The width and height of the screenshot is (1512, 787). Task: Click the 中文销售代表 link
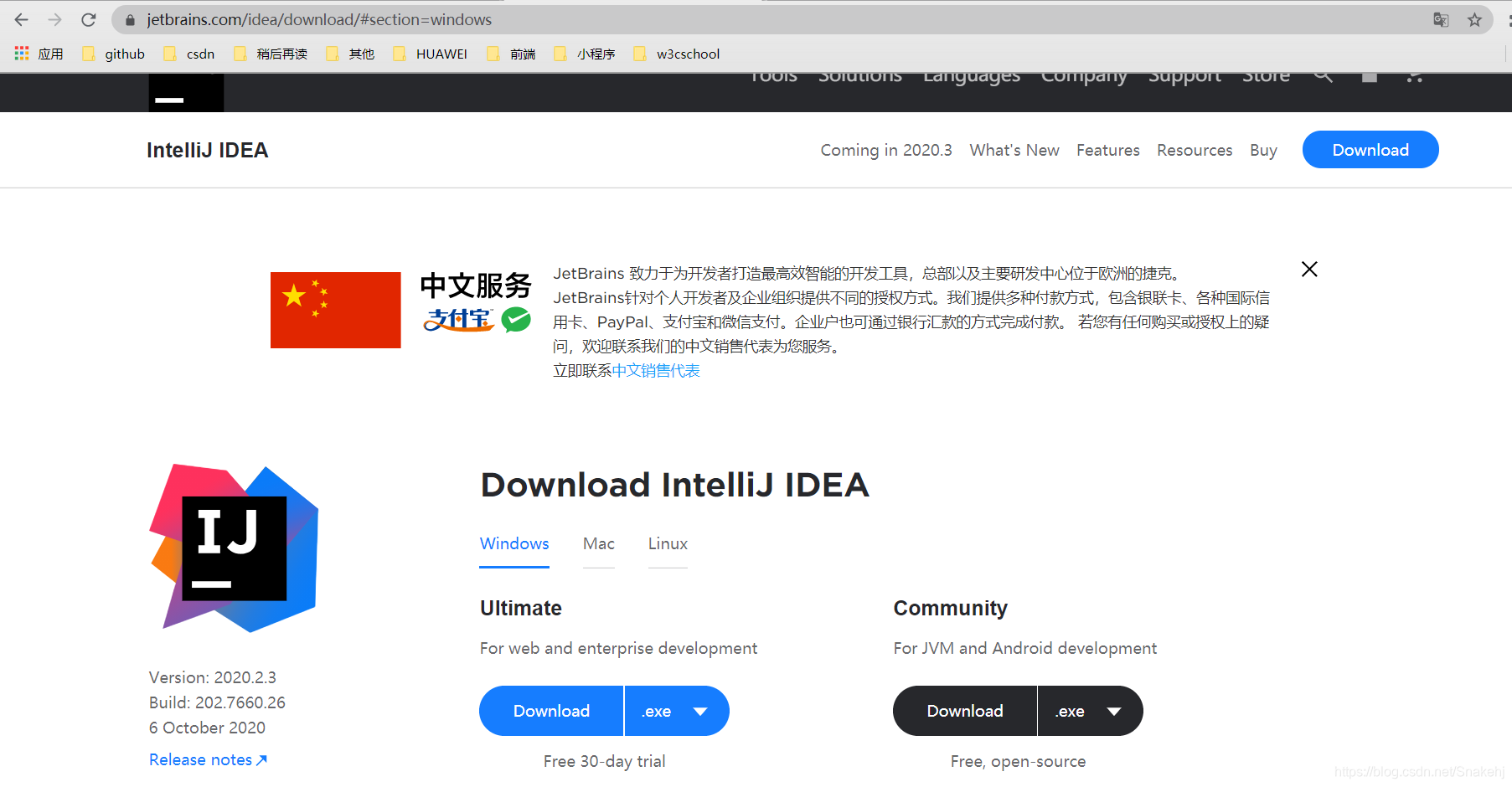click(x=656, y=371)
